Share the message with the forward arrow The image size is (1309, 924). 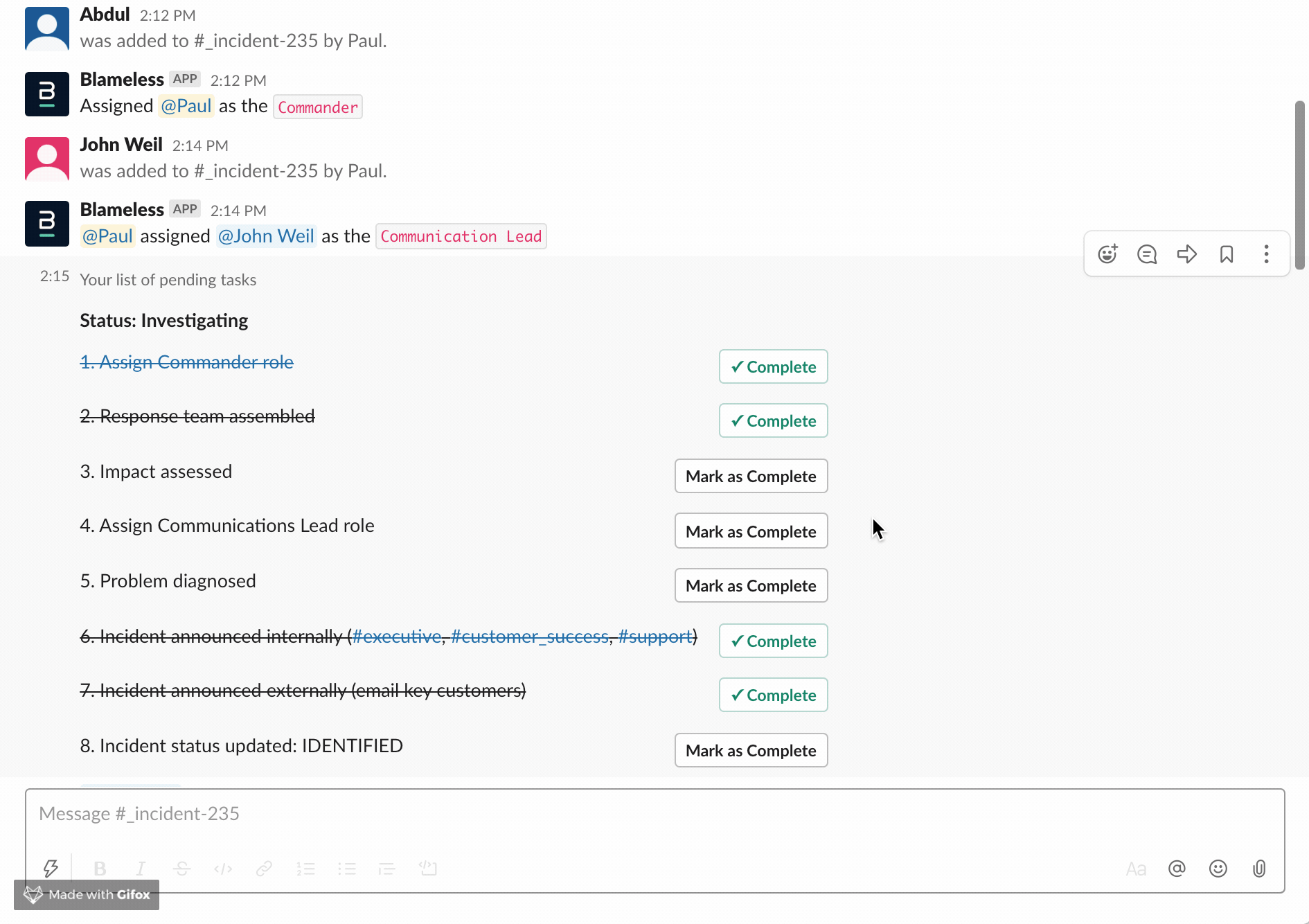coord(1186,254)
